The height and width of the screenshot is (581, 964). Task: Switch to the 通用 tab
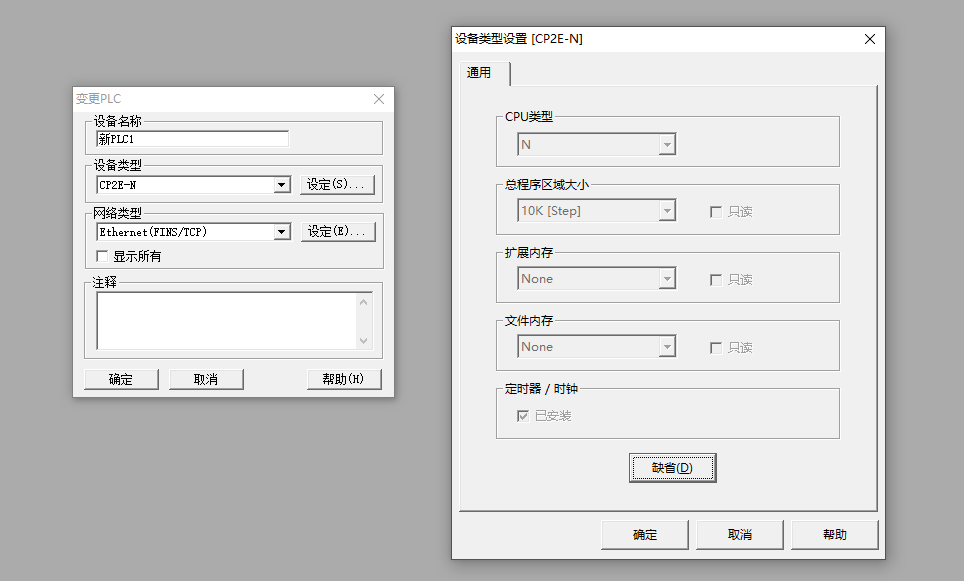click(x=479, y=73)
